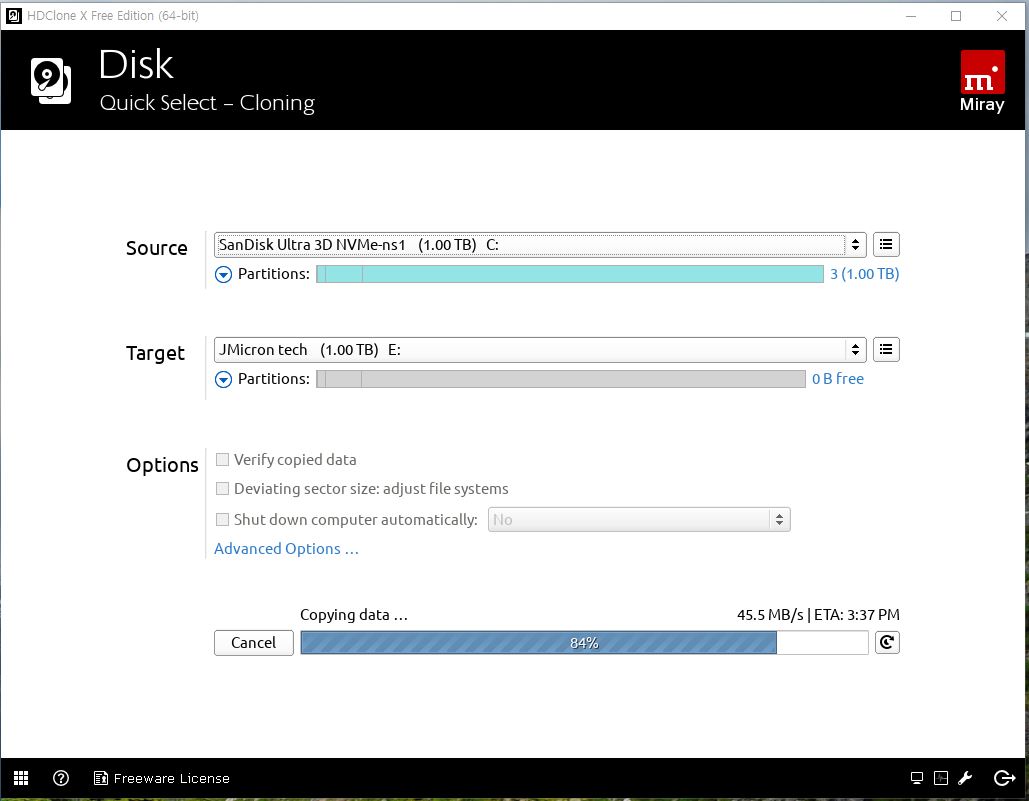Click the help question mark icon
This screenshot has height=801, width=1029.
(x=61, y=778)
